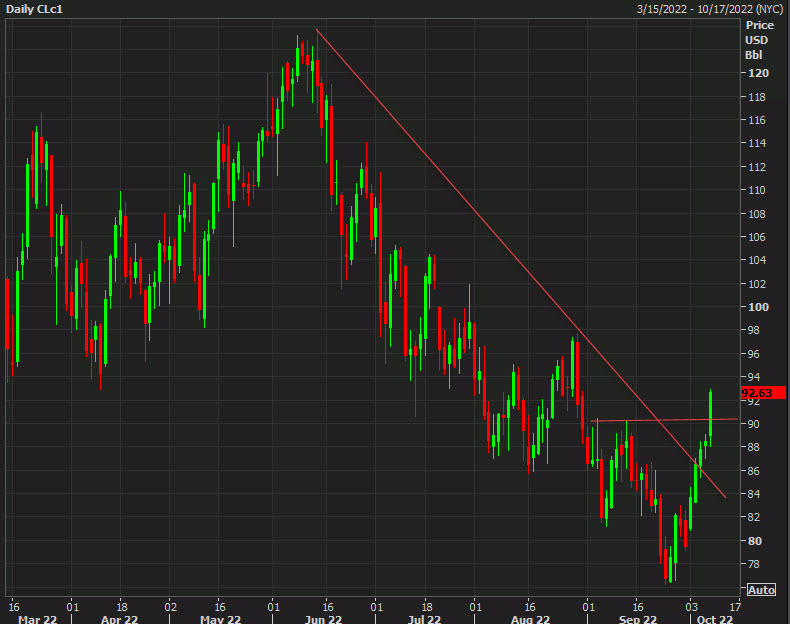
Task: Click the Mar 22 month label
Action: pos(38,619)
